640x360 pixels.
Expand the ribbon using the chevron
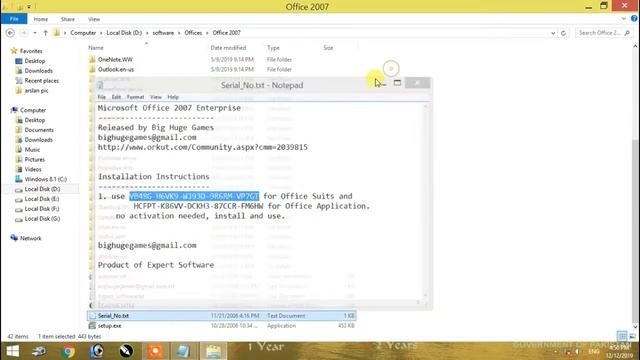click(624, 19)
